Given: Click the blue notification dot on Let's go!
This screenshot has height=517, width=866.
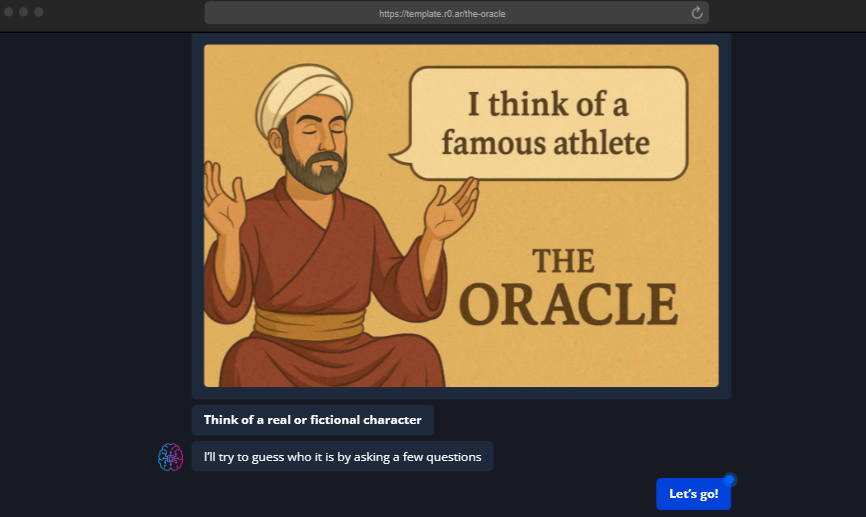Looking at the screenshot, I should tap(730, 480).
